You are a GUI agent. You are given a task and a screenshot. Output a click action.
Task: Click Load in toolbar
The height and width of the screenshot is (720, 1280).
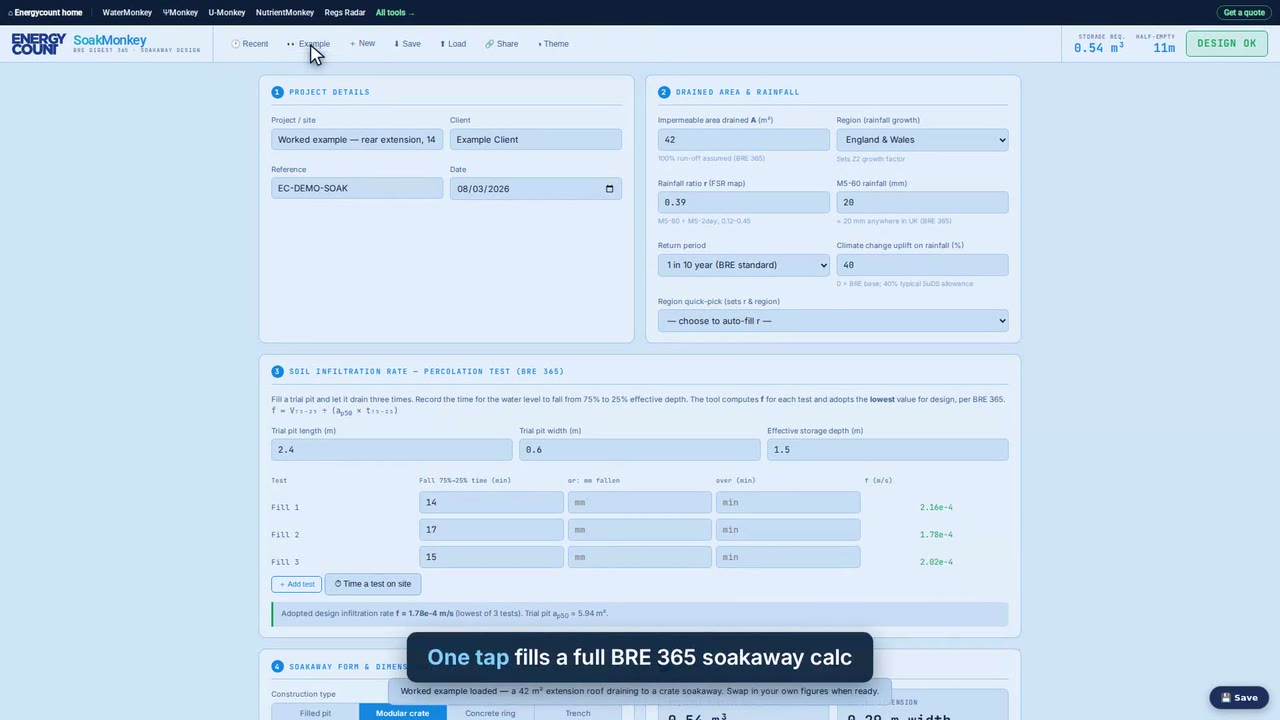point(453,44)
